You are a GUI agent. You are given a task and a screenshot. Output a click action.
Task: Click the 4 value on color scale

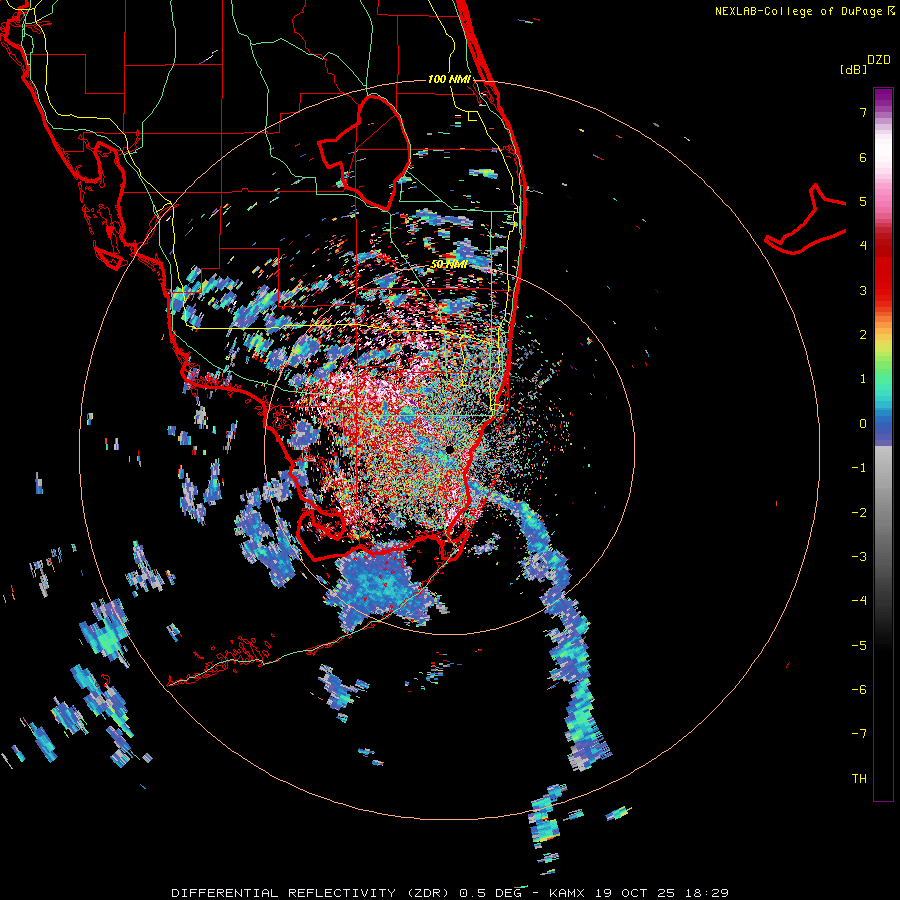coord(863,246)
